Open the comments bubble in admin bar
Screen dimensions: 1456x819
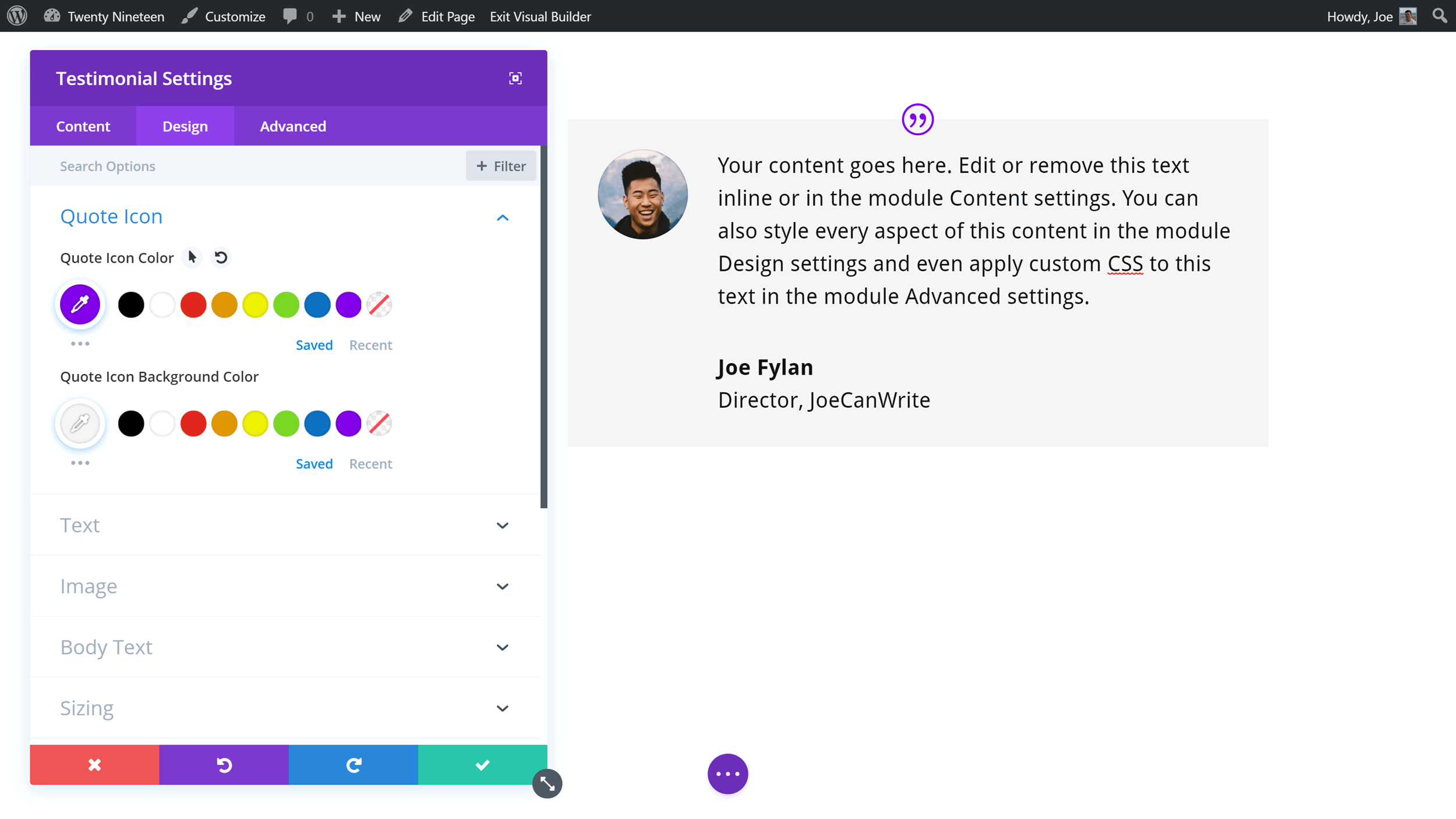pos(298,16)
